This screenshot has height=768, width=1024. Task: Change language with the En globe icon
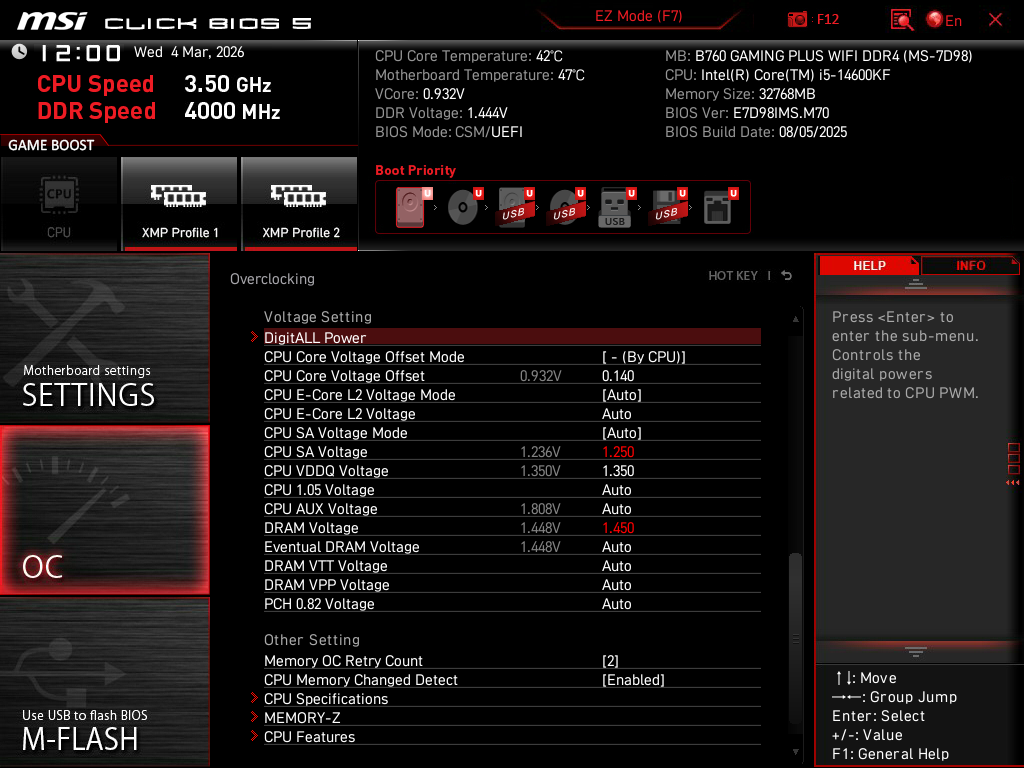pyautogui.click(x=944, y=20)
